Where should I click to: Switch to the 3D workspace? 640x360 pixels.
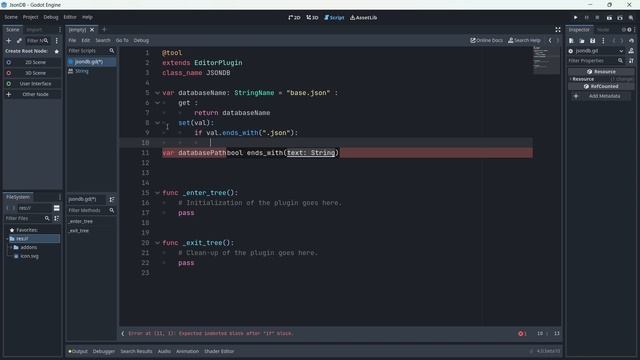tap(312, 18)
